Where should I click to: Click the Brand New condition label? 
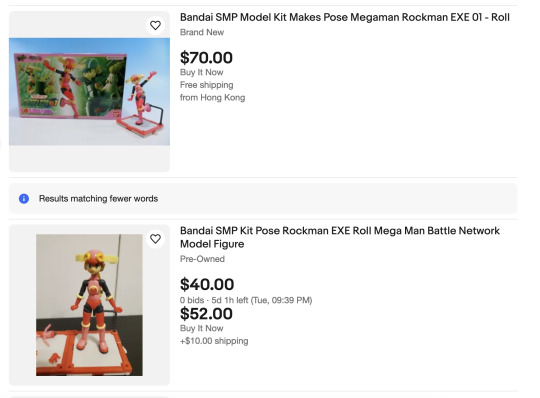click(202, 32)
